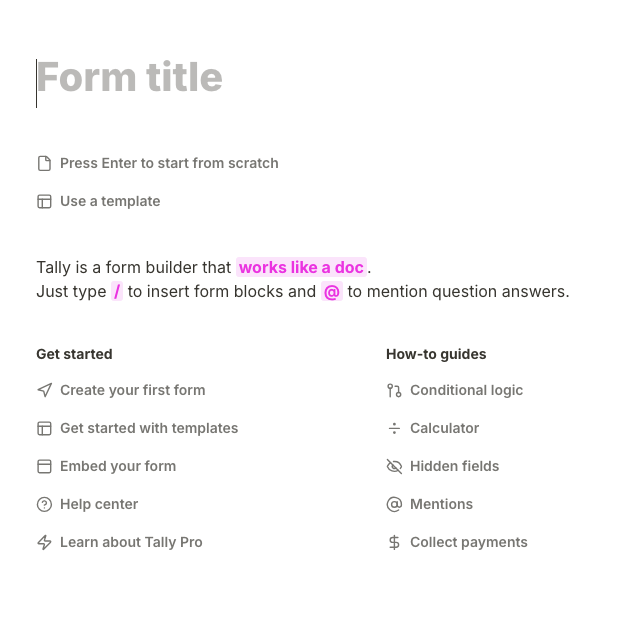Click the lightning bolt Tally Pro icon
The height and width of the screenshot is (641, 641).
pos(44,542)
